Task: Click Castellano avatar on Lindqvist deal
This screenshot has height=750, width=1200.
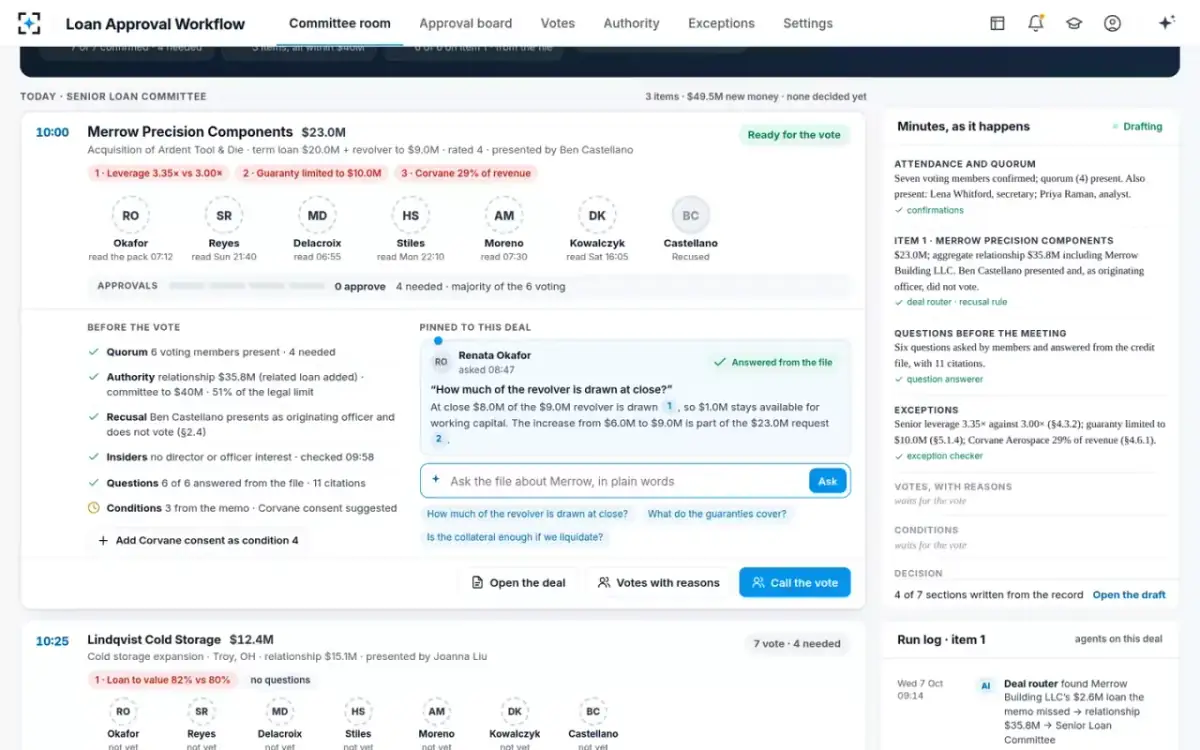Action: [593, 712]
